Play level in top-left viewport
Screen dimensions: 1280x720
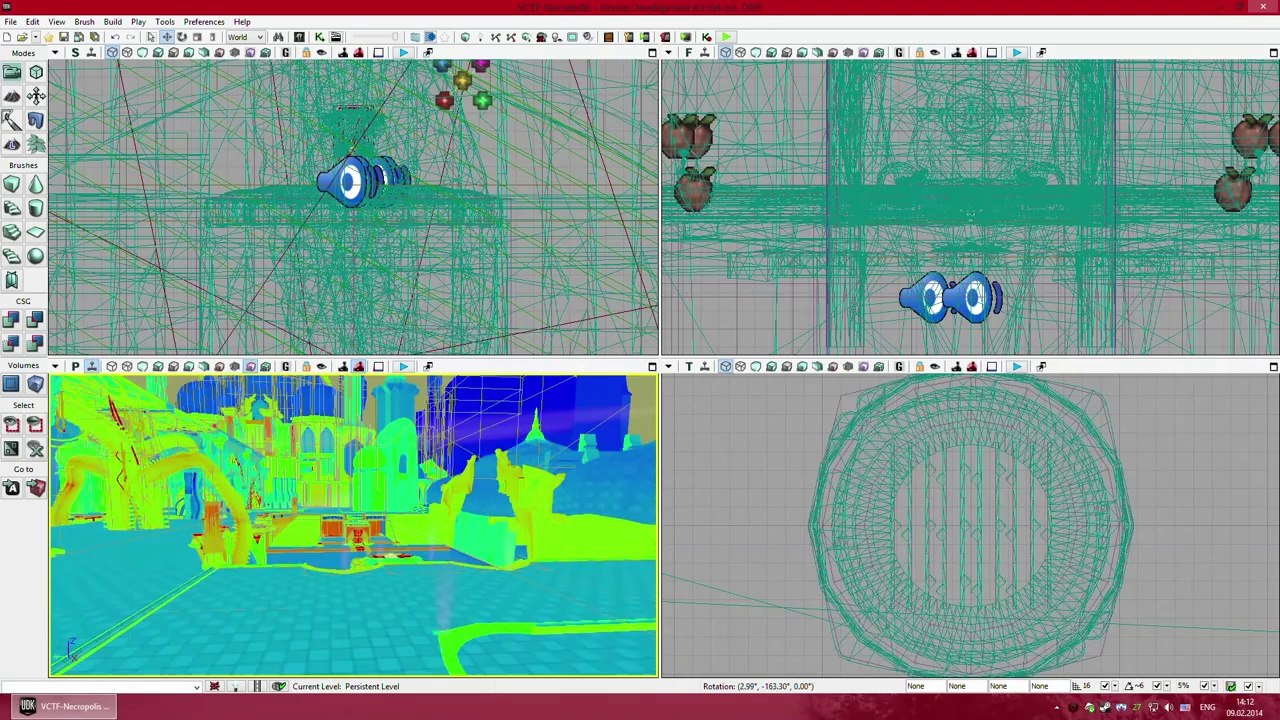coord(403,52)
